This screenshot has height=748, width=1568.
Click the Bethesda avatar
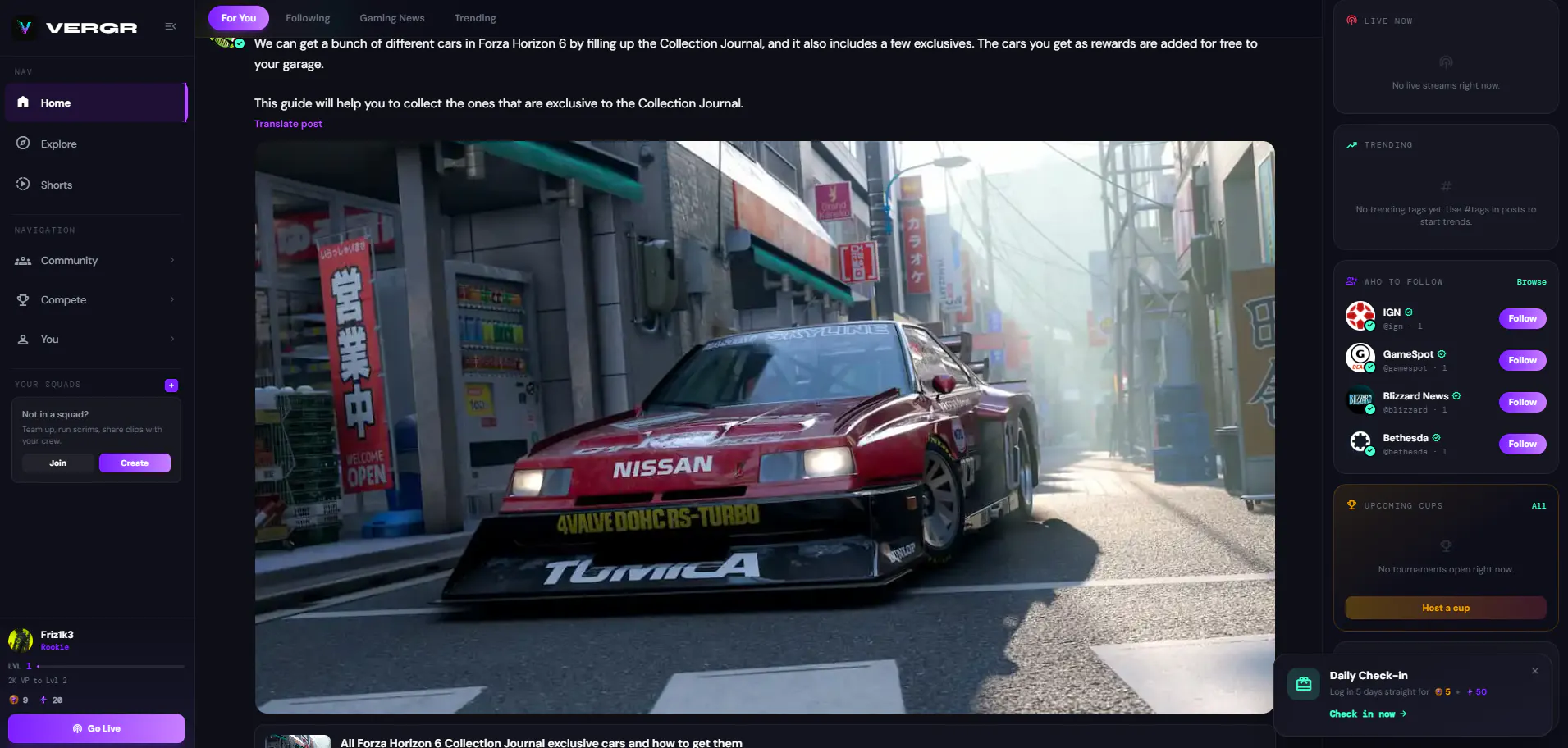(1360, 442)
